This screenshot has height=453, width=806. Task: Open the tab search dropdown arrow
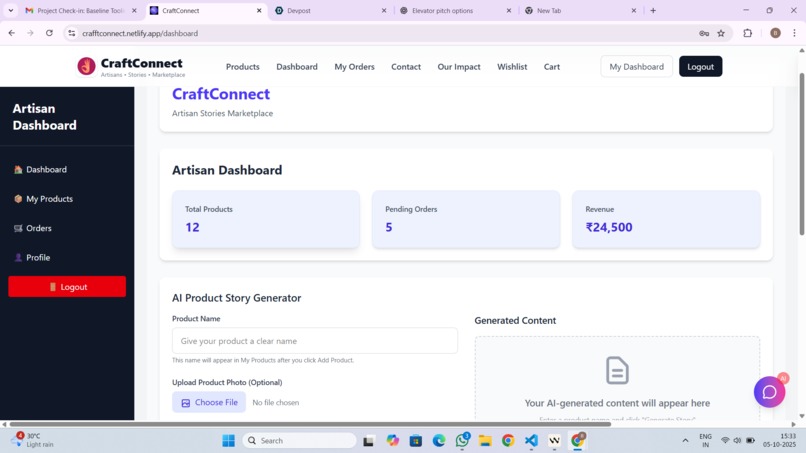[10, 10]
